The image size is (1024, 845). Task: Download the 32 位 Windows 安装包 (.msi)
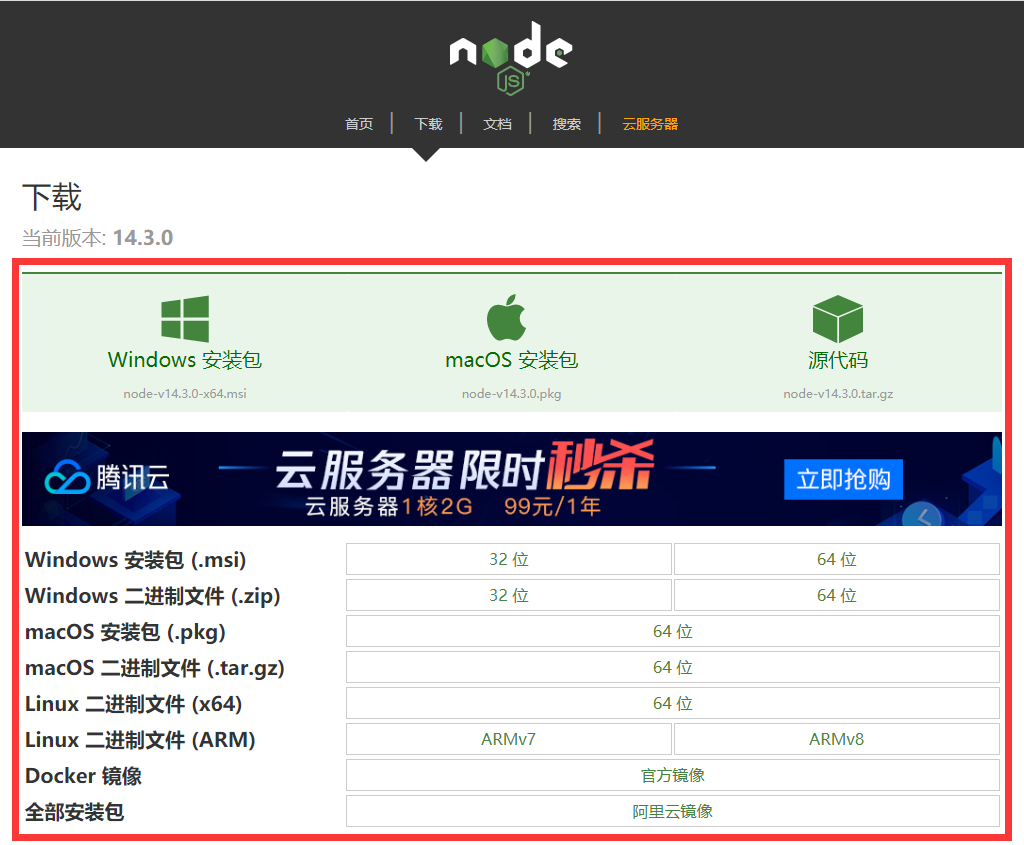pyautogui.click(x=509, y=559)
